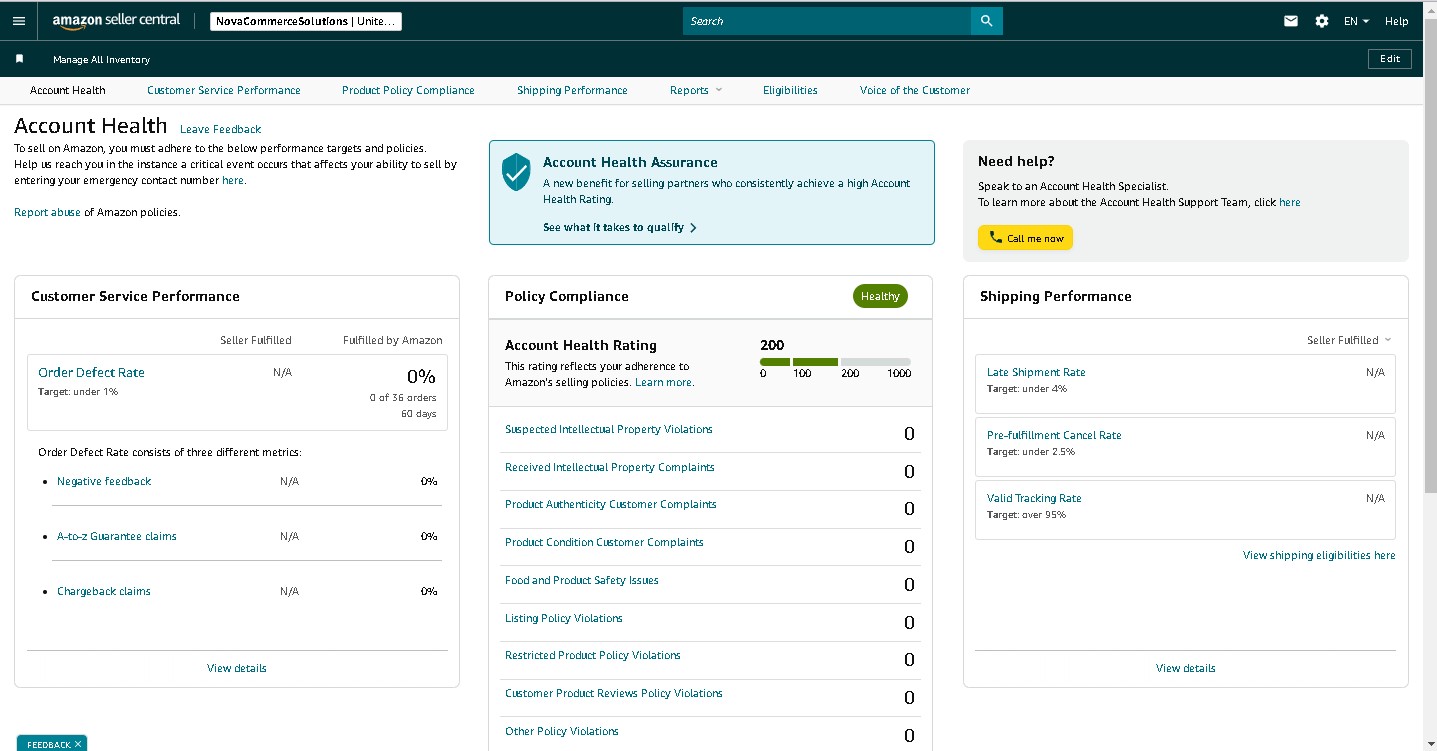Open Customer Product Reviews Policy Violations

coord(614,693)
